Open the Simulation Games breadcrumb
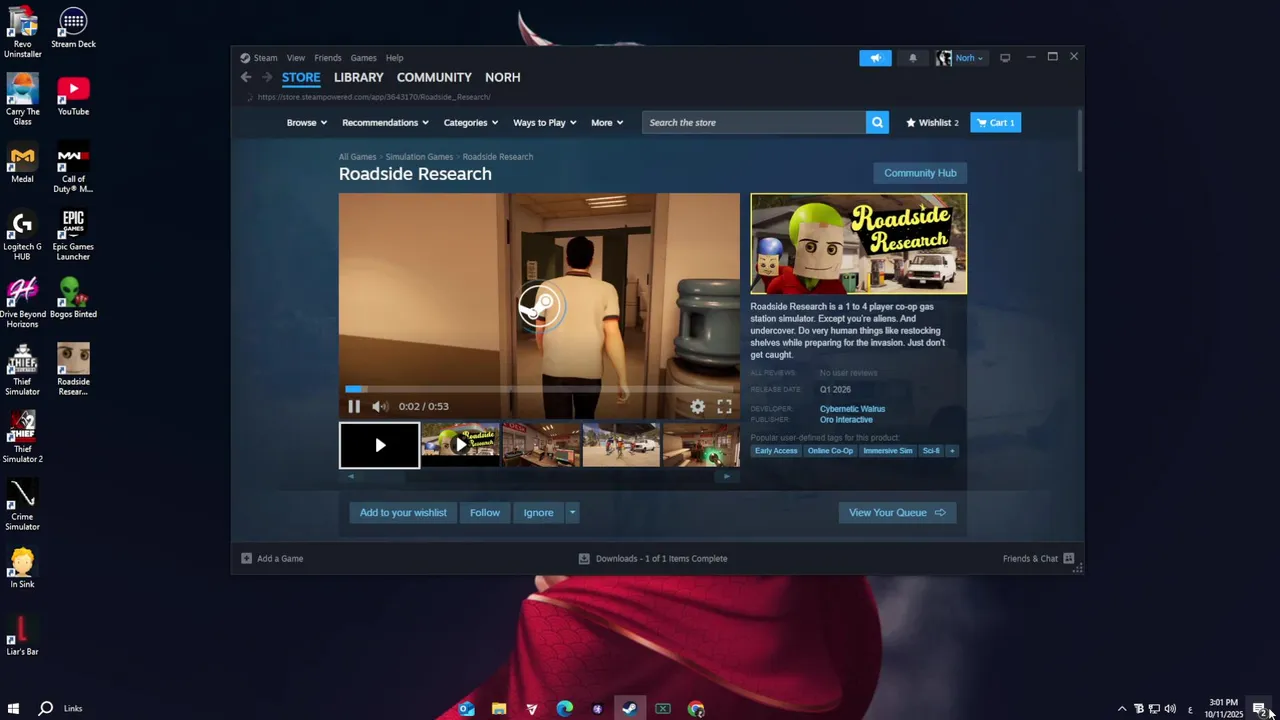 coord(419,157)
